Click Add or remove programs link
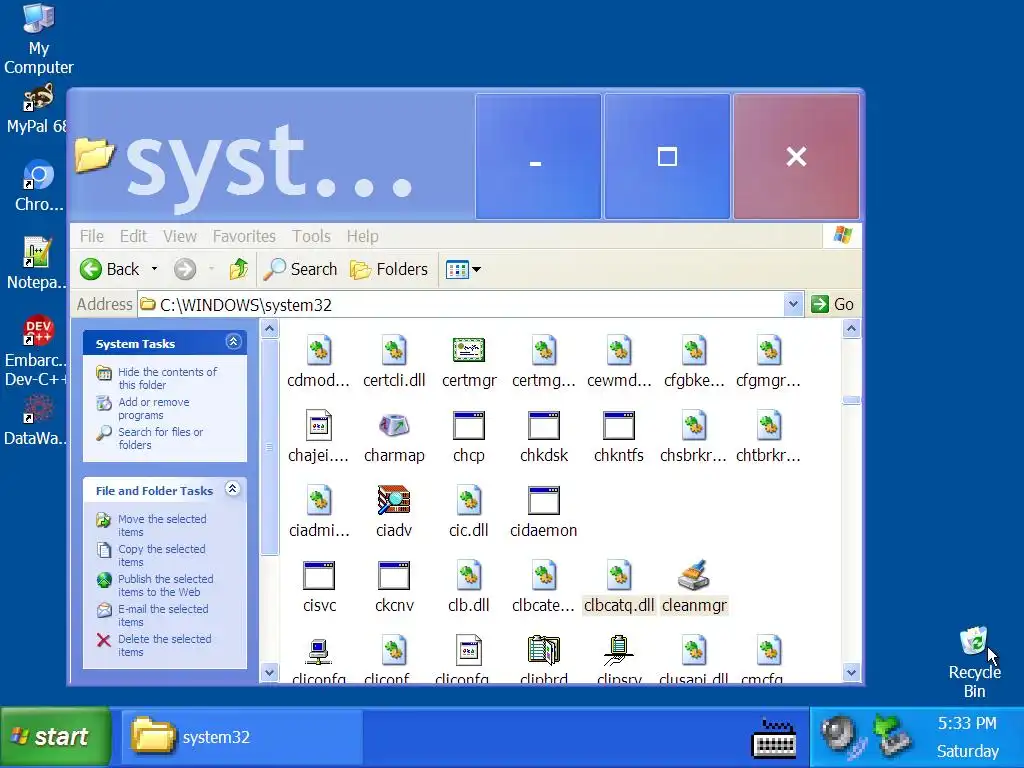 click(153, 409)
